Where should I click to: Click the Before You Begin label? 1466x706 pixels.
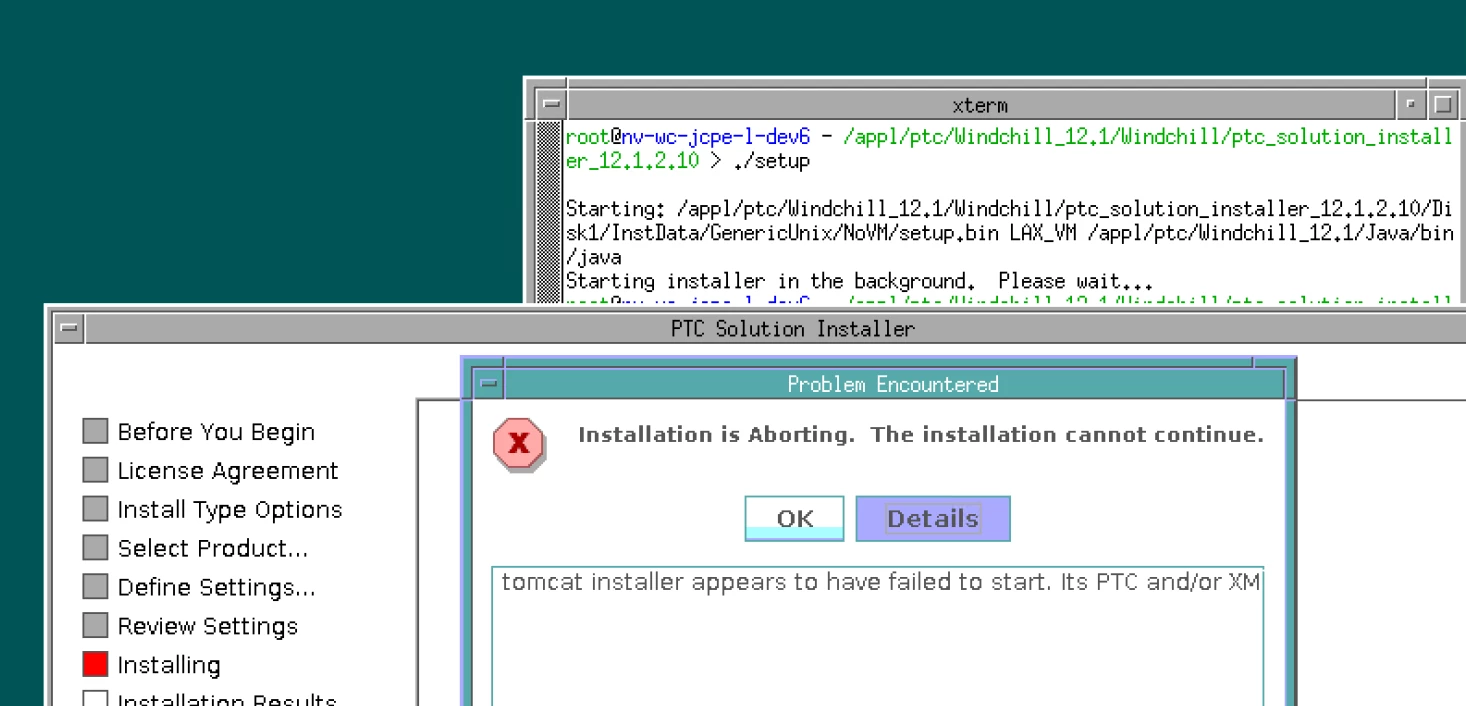[x=216, y=432]
